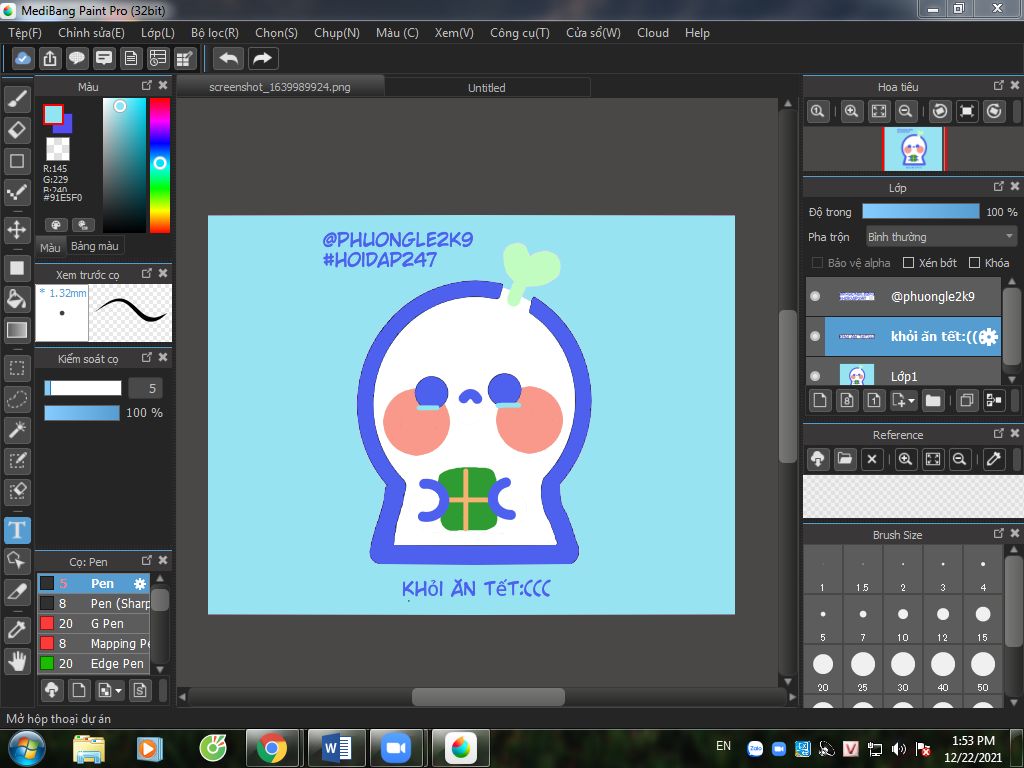
Task: Click the canvas horizontal scrollbar
Action: pos(488,697)
